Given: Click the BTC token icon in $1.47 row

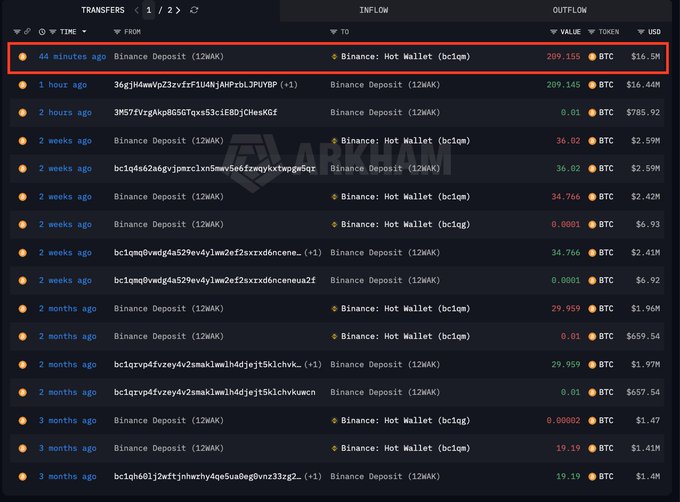Looking at the screenshot, I should pos(592,420).
